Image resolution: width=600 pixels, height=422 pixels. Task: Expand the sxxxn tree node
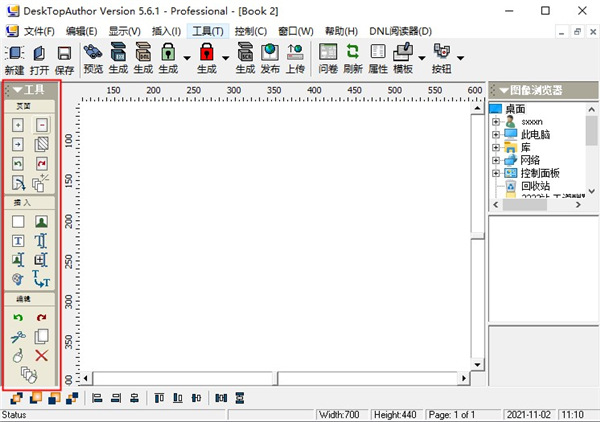tap(496, 122)
